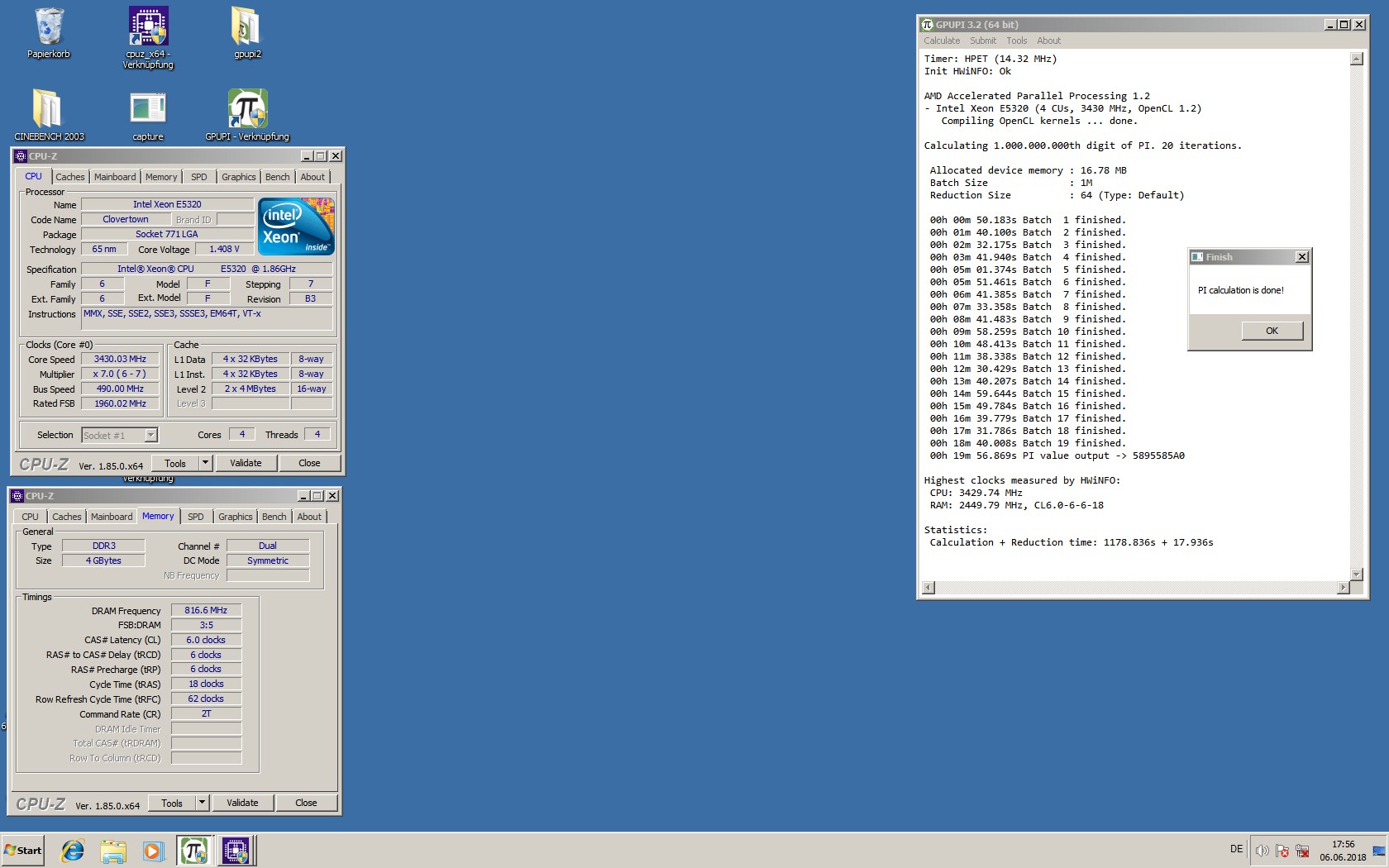Launch Internet Explorer from the taskbar
This screenshot has width=1389, height=868.
click(x=73, y=850)
